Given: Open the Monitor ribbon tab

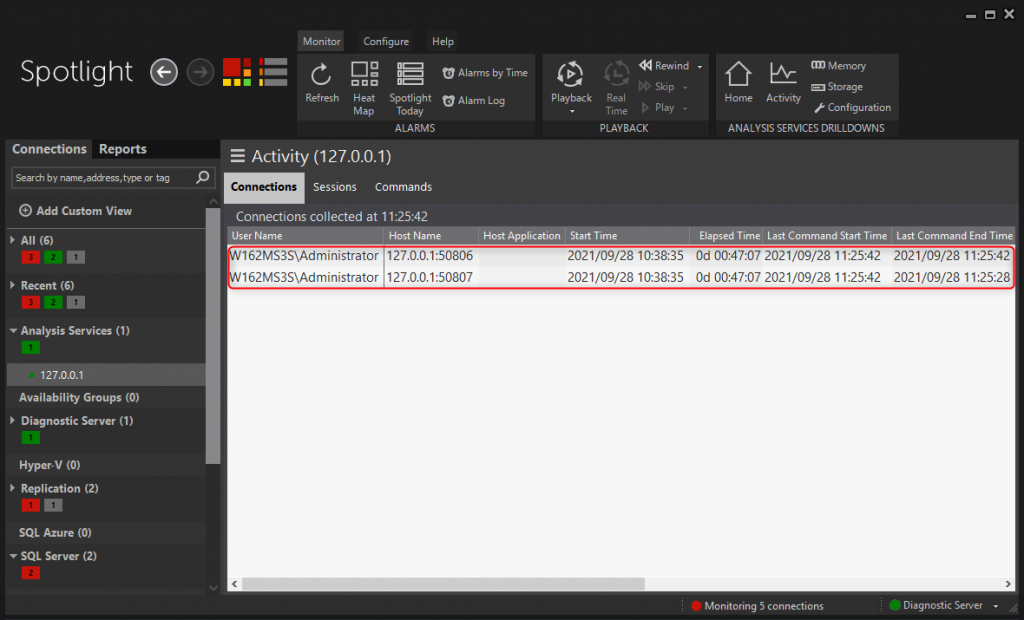Looking at the screenshot, I should [x=321, y=41].
